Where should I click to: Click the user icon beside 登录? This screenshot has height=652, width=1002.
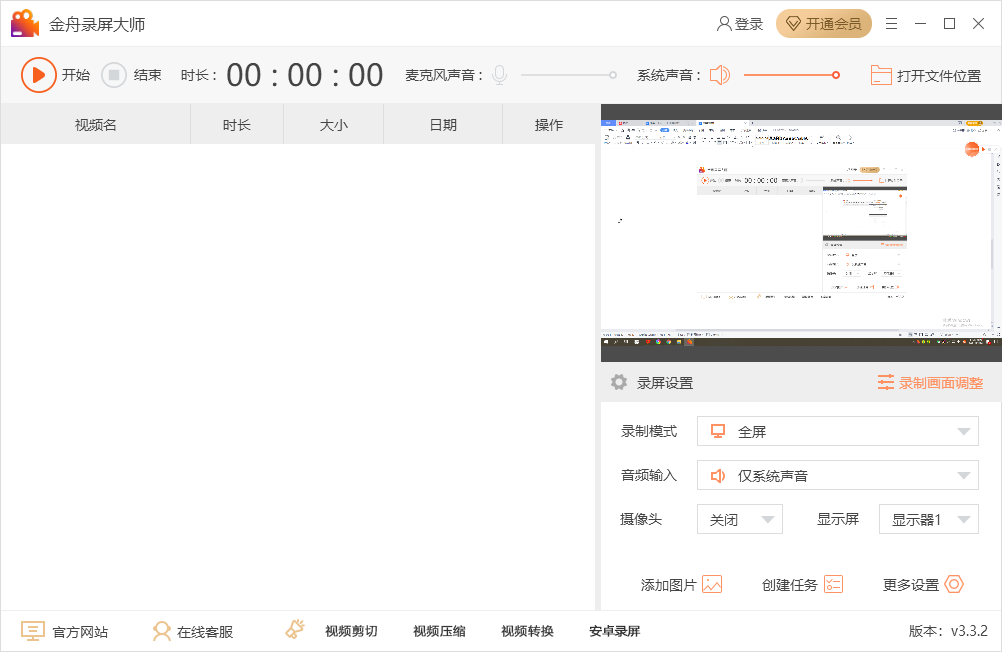click(724, 24)
